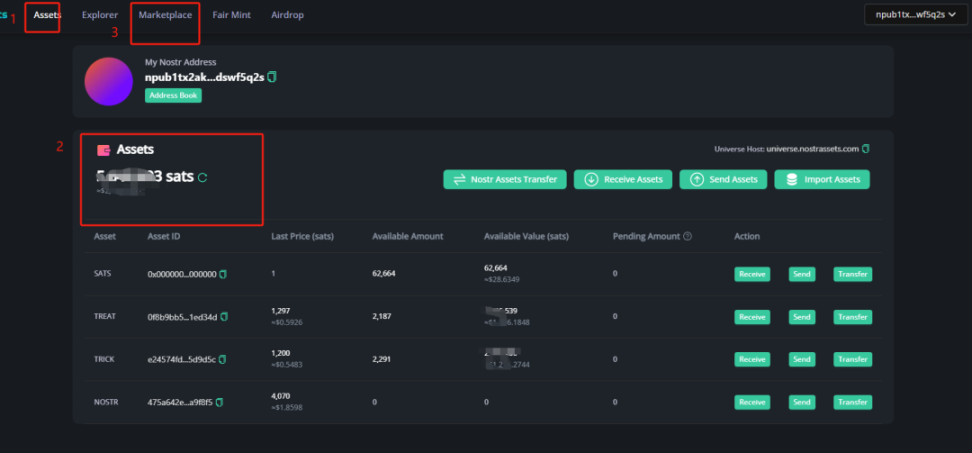Copy the TREAT asset ID
This screenshot has height=453, width=972.
pyautogui.click(x=225, y=317)
